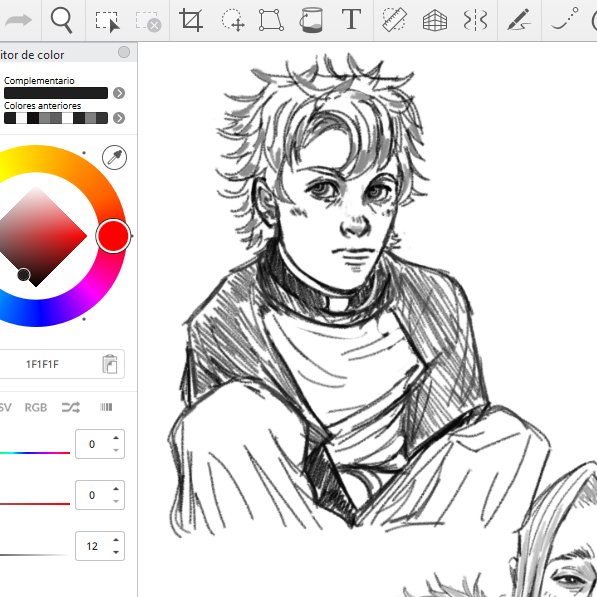Image resolution: width=597 pixels, height=597 pixels.
Task: Increase the second value showing 0
Action: [x=116, y=489]
